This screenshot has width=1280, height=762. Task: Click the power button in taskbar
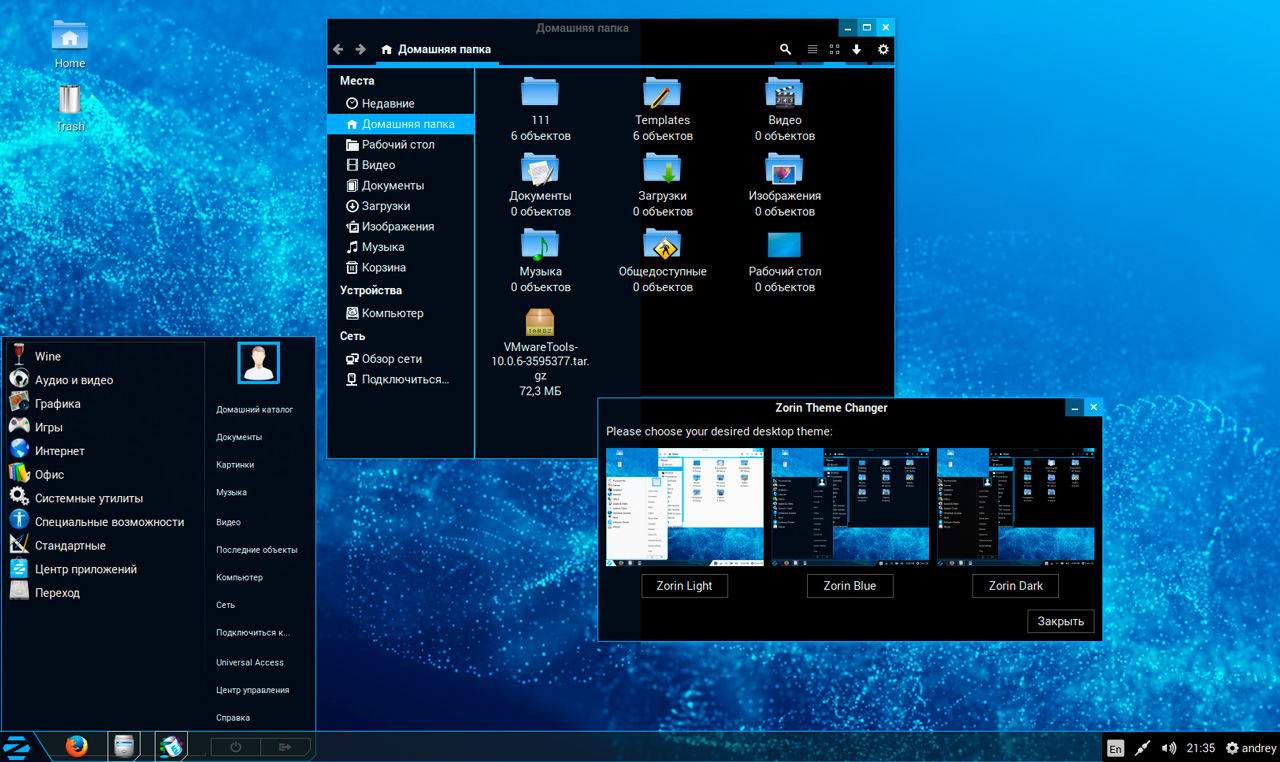pyautogui.click(x=236, y=746)
